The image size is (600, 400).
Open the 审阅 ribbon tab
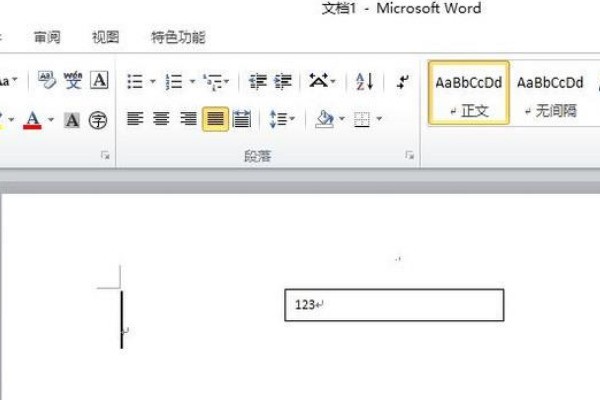[47, 37]
